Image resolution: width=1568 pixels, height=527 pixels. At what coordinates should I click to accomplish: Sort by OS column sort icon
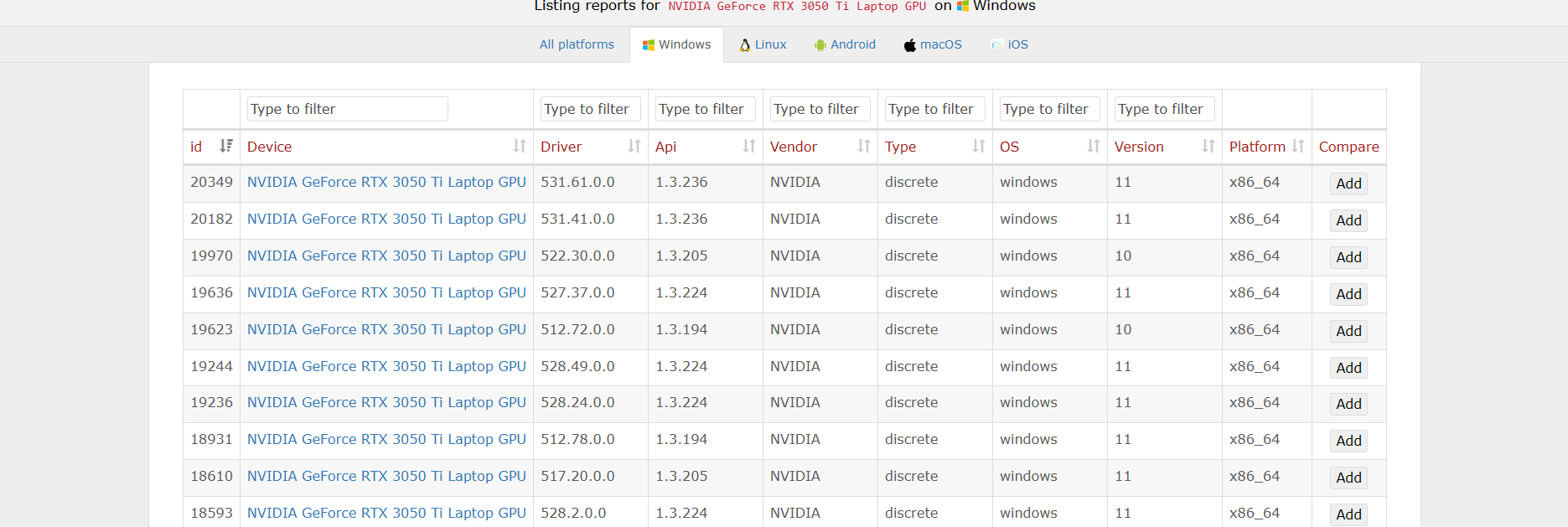[x=1094, y=146]
